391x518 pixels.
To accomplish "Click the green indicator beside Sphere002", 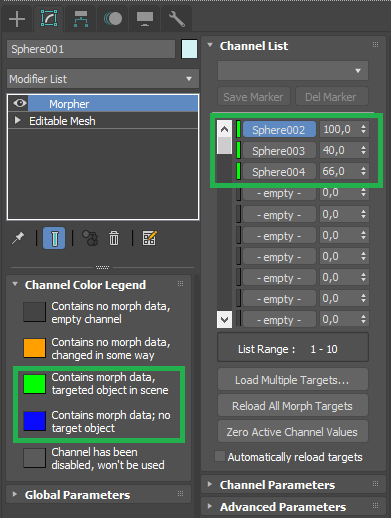I will coord(238,129).
